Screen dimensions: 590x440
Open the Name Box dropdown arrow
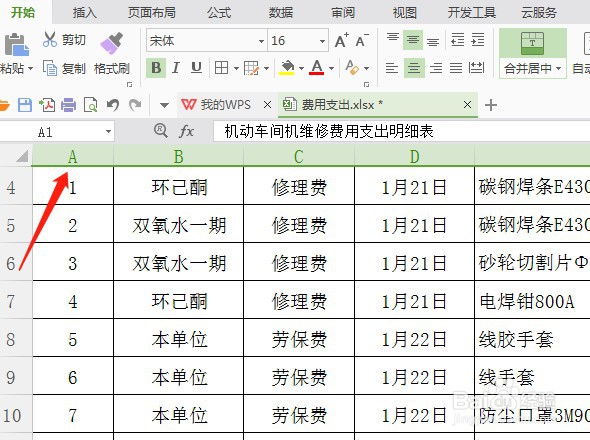[x=108, y=132]
